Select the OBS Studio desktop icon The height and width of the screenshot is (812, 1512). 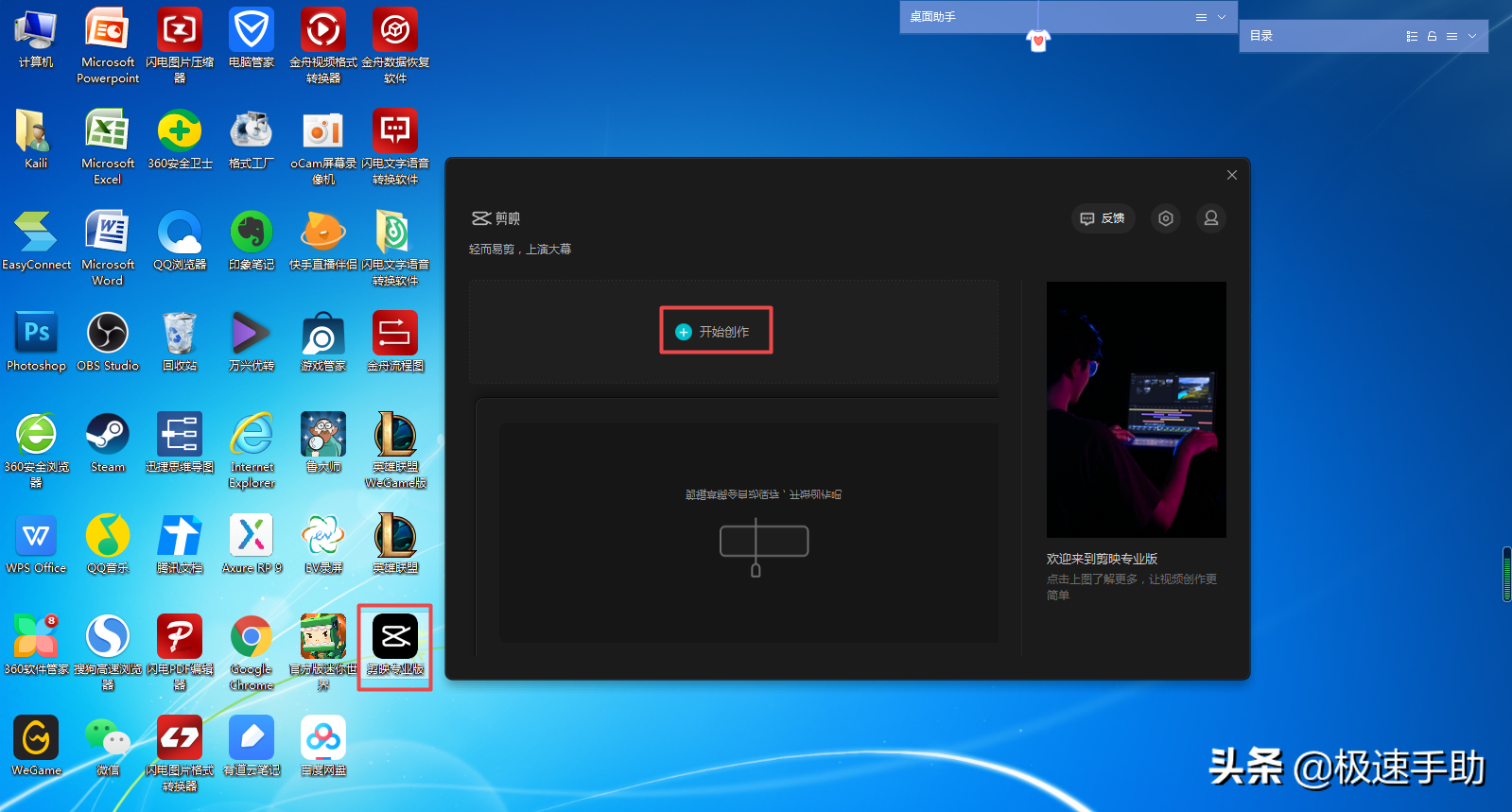pos(108,341)
